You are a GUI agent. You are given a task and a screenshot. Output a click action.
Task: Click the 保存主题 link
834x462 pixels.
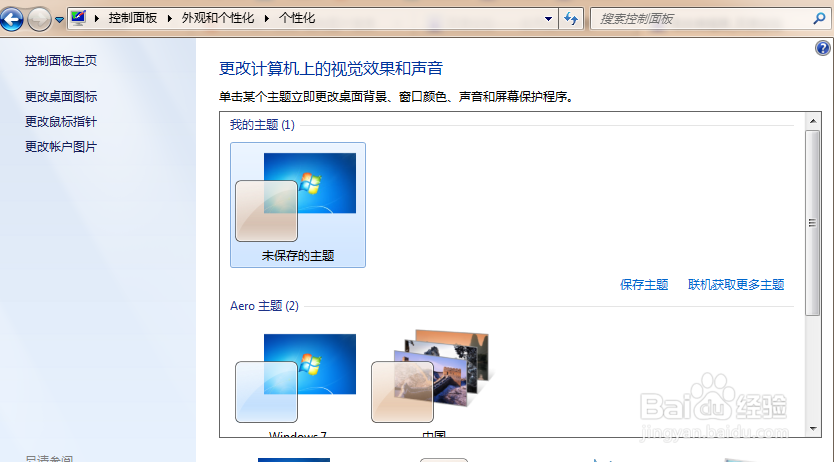coord(644,285)
